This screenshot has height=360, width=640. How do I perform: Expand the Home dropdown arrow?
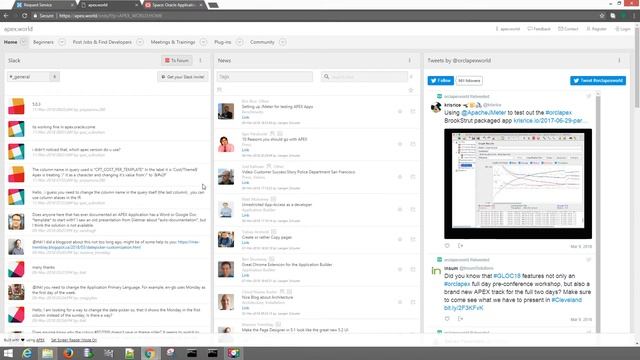coord(23,42)
